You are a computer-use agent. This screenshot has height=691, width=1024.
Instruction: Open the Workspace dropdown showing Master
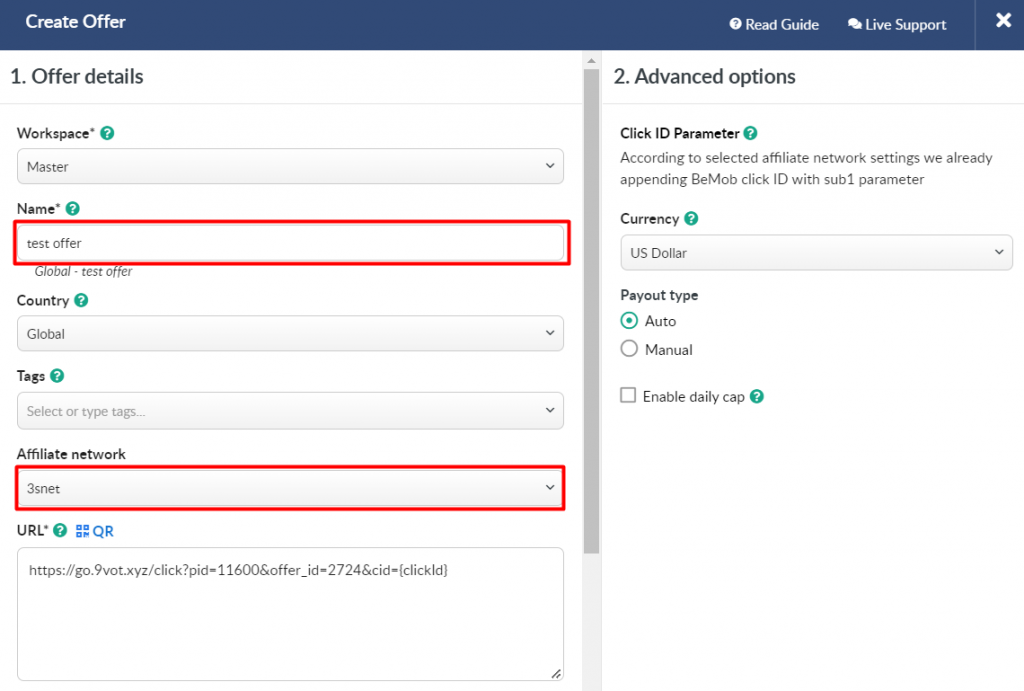[x=290, y=167]
